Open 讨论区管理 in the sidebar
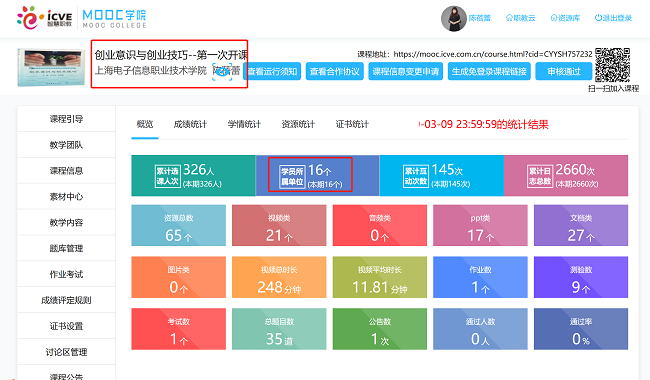Screen dimensions: 650x380 click(66, 352)
